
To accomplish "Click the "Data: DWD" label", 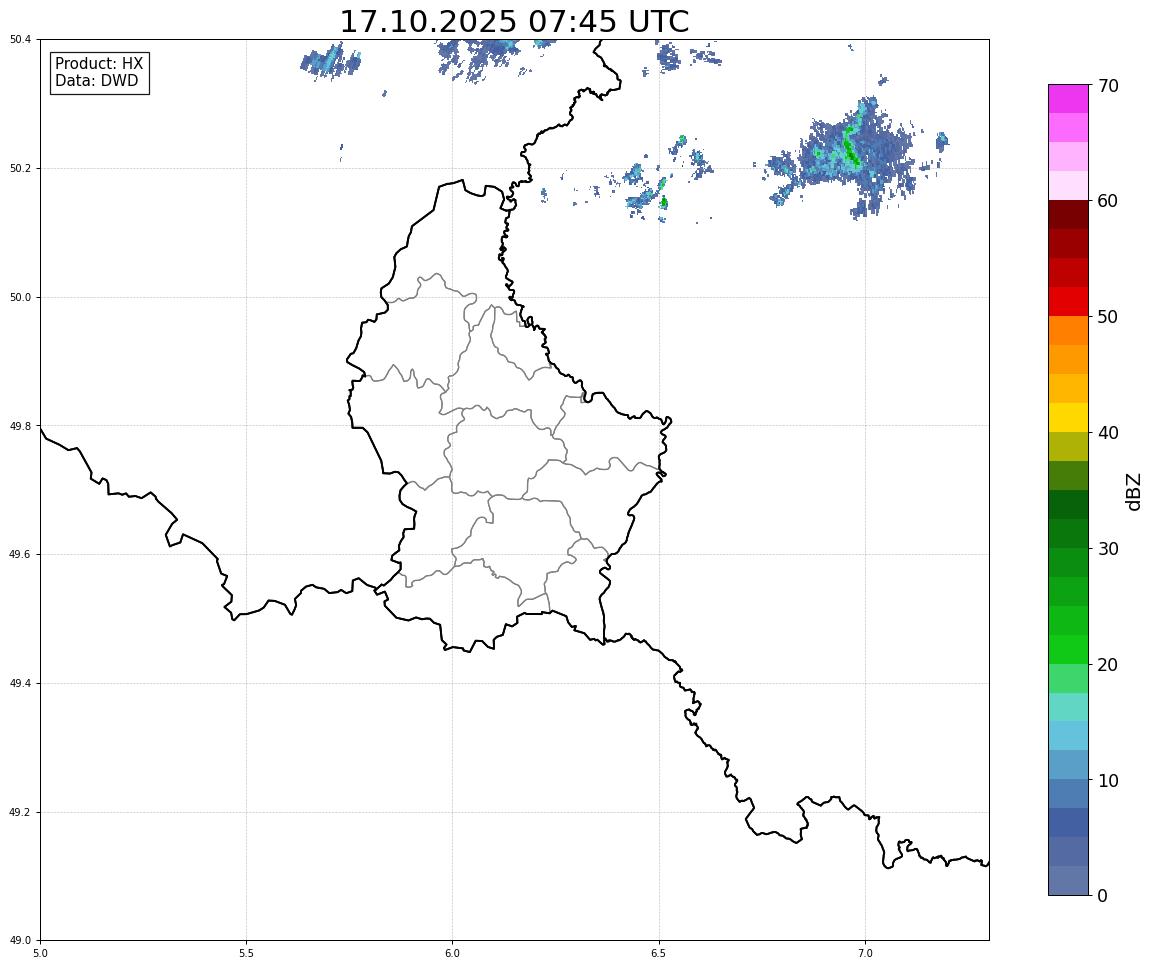I will (96, 81).
